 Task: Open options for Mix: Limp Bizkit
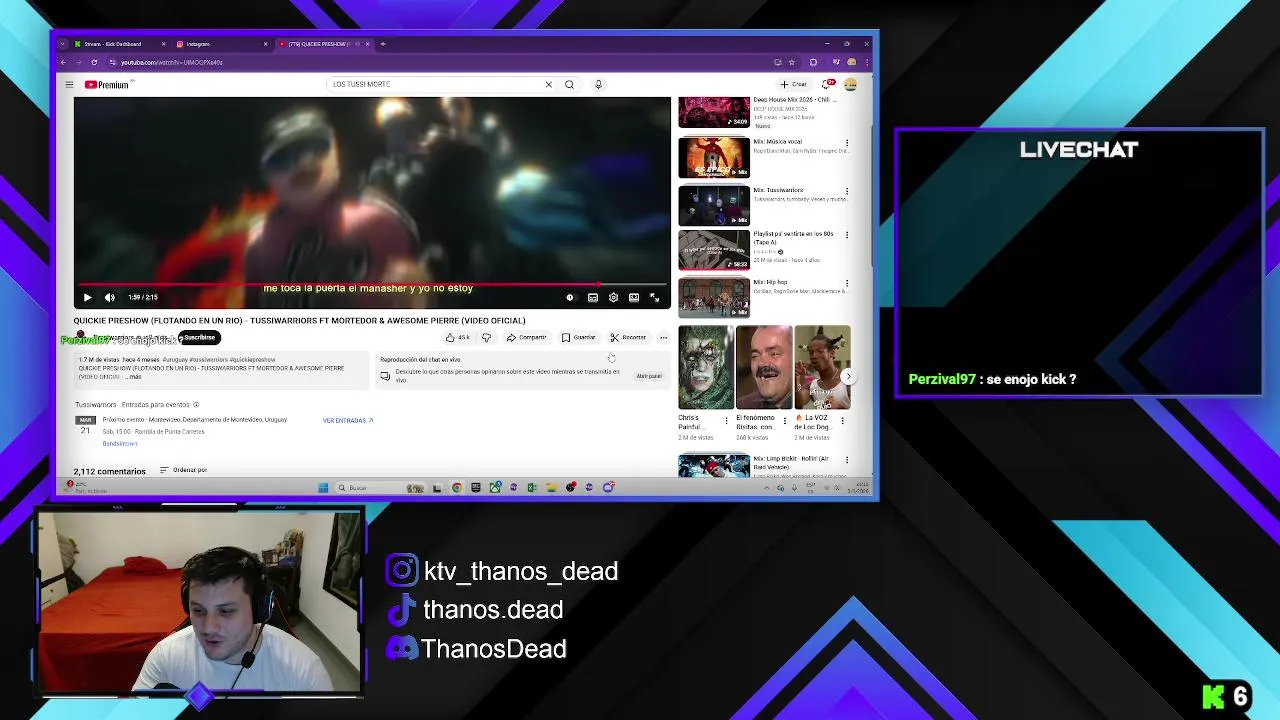click(847, 460)
